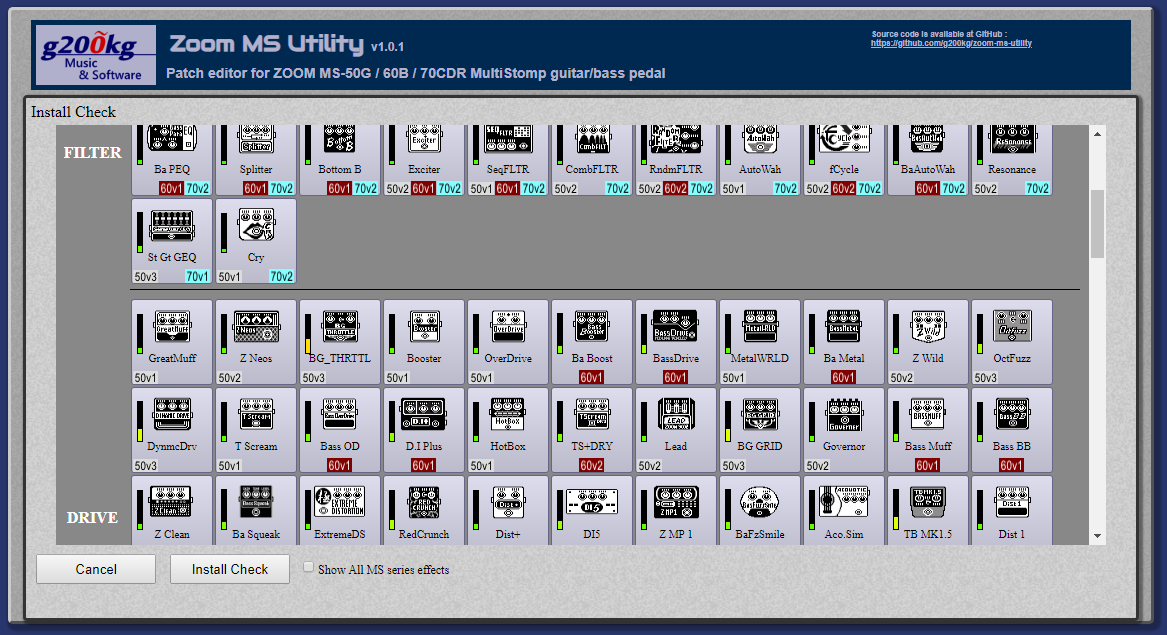1167x635 pixels.
Task: Choose the Bass OD effect
Action: pos(340,430)
